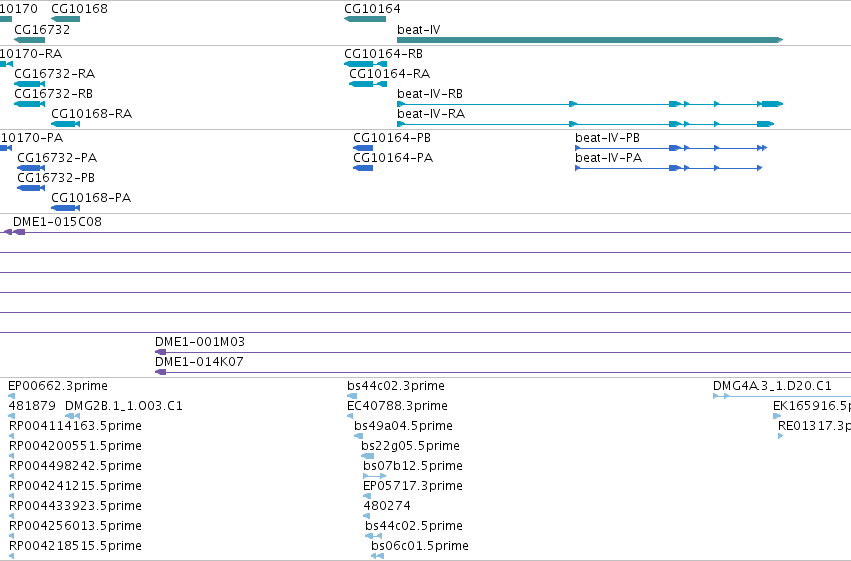
Task: Select EST RP004256013.5prime
Action: tap(75, 526)
